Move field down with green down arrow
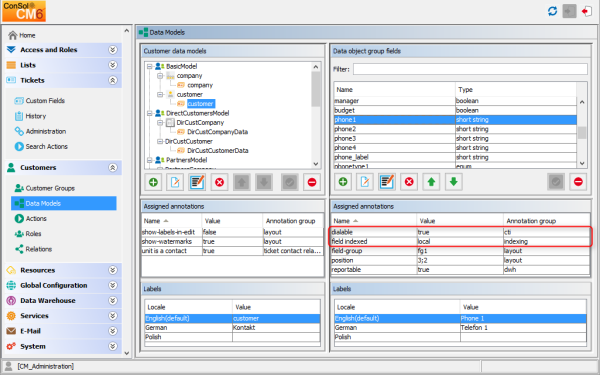The height and width of the screenshot is (375, 600). click(x=454, y=181)
